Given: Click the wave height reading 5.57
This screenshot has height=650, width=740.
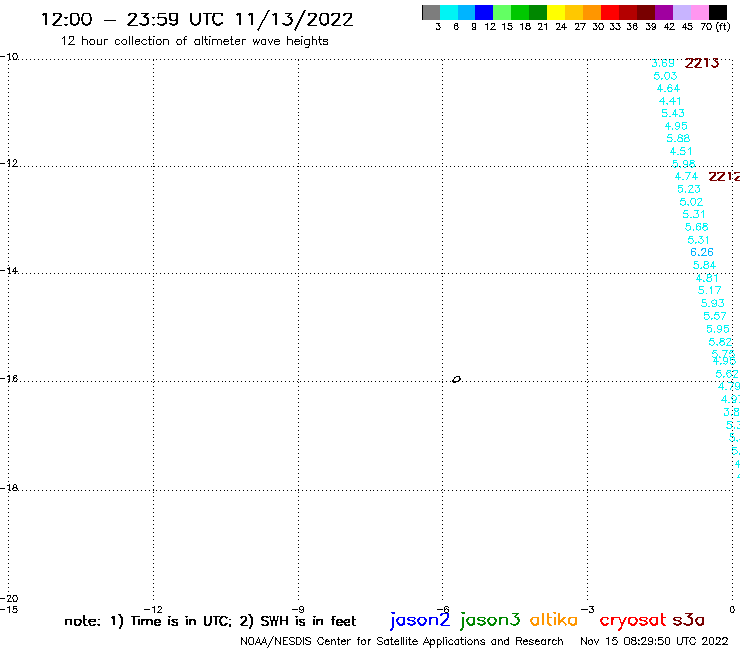Looking at the screenshot, I should [x=715, y=316].
